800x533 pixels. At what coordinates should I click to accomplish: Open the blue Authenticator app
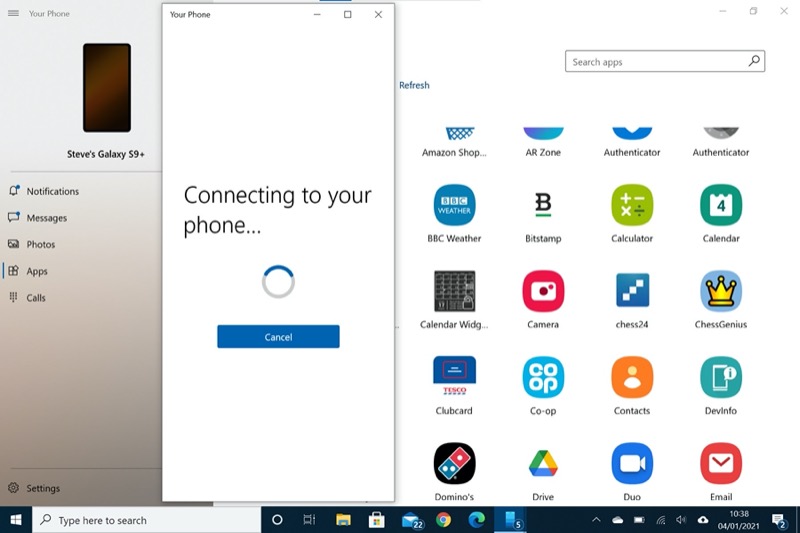pos(632,134)
